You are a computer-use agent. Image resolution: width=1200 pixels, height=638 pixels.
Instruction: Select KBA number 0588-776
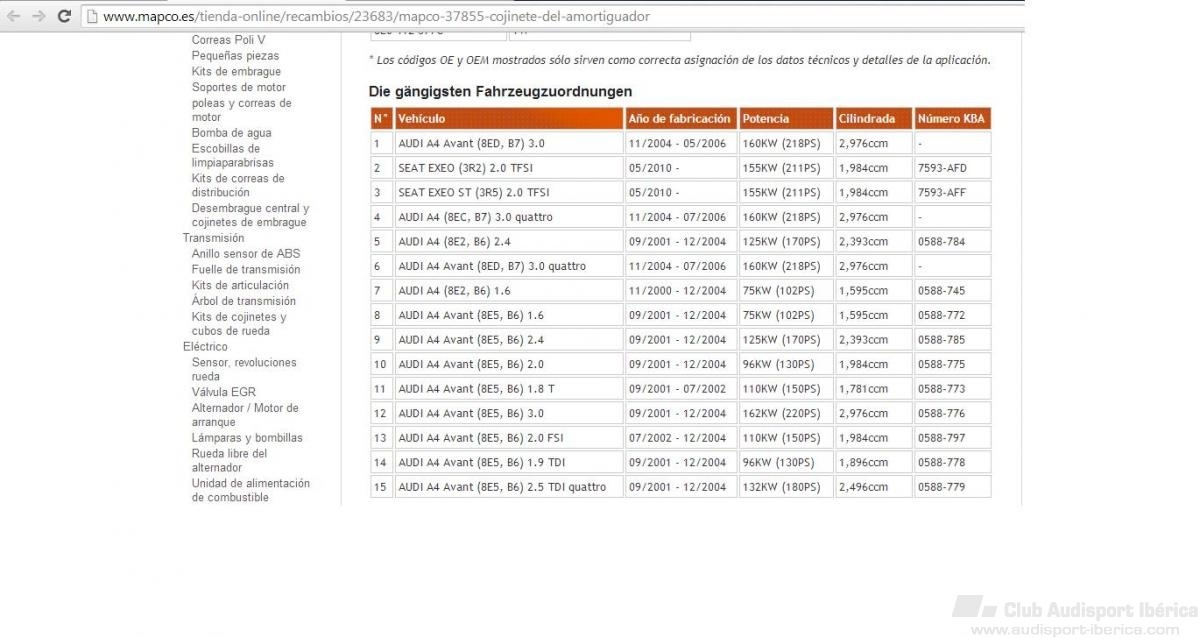(x=941, y=413)
